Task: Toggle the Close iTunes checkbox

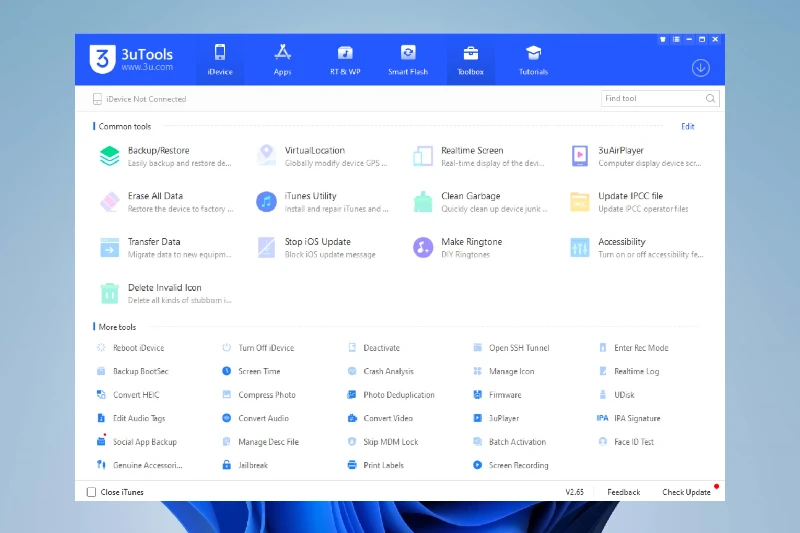Action: 91,492
